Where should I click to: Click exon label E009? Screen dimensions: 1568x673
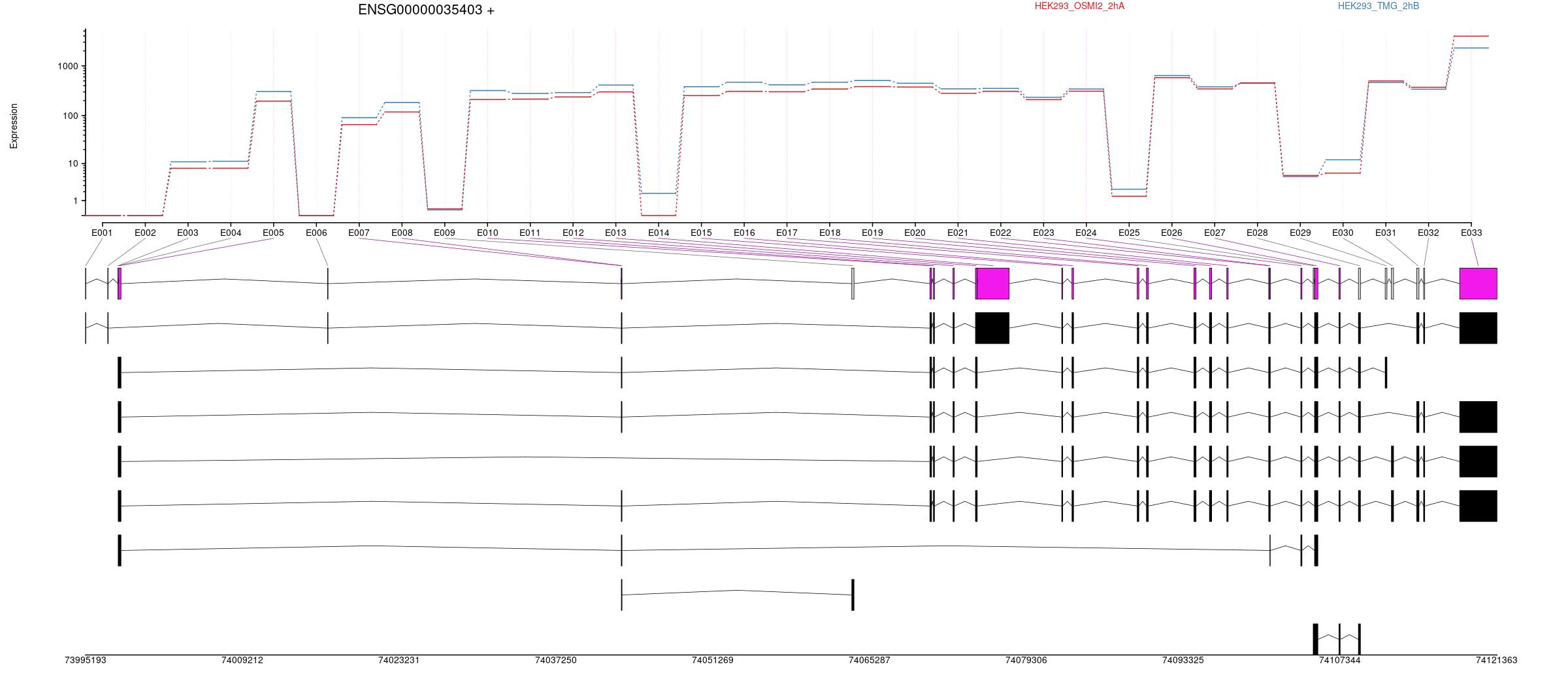(x=444, y=233)
